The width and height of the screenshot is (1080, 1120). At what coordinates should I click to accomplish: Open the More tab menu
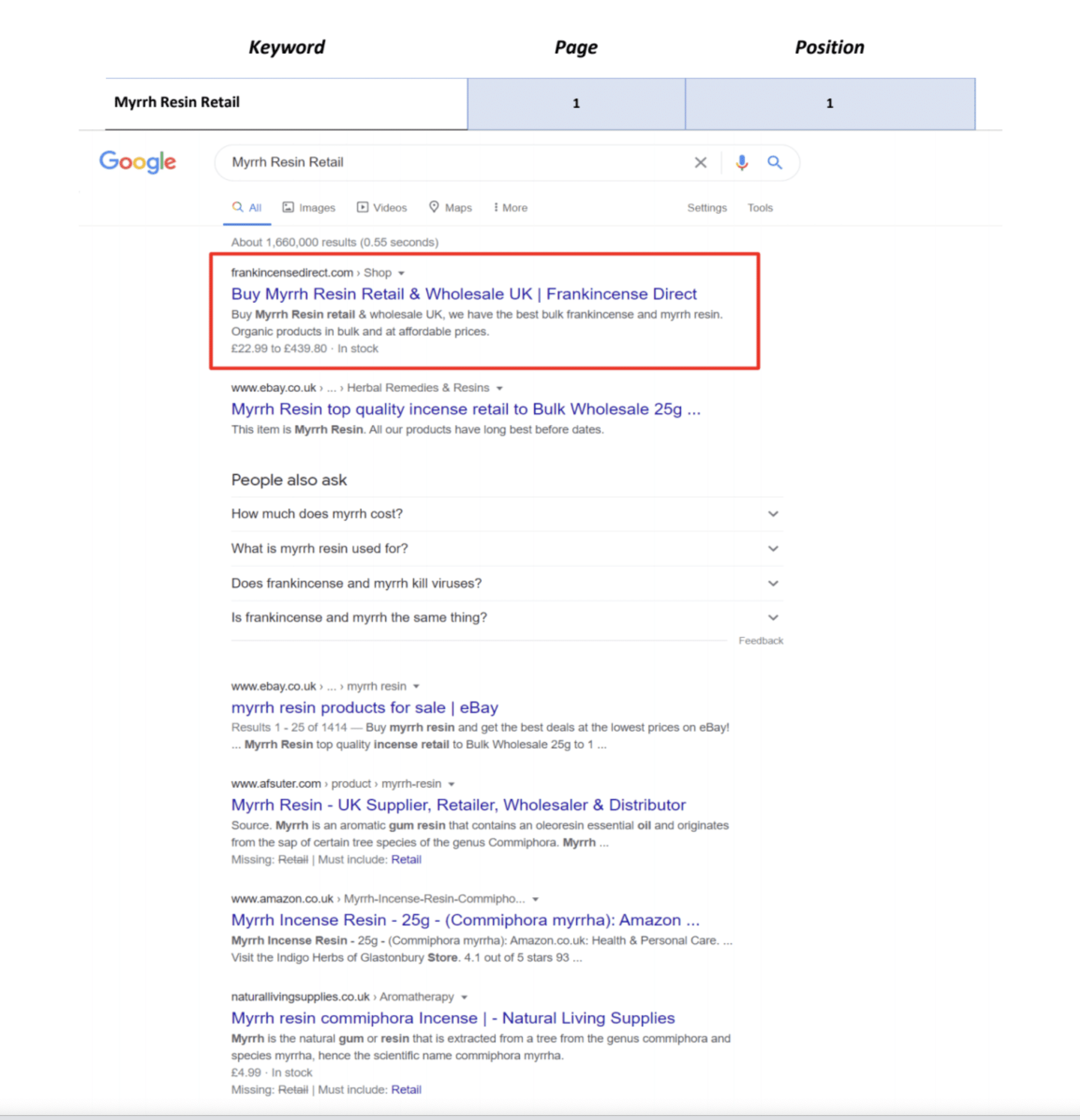tap(510, 207)
